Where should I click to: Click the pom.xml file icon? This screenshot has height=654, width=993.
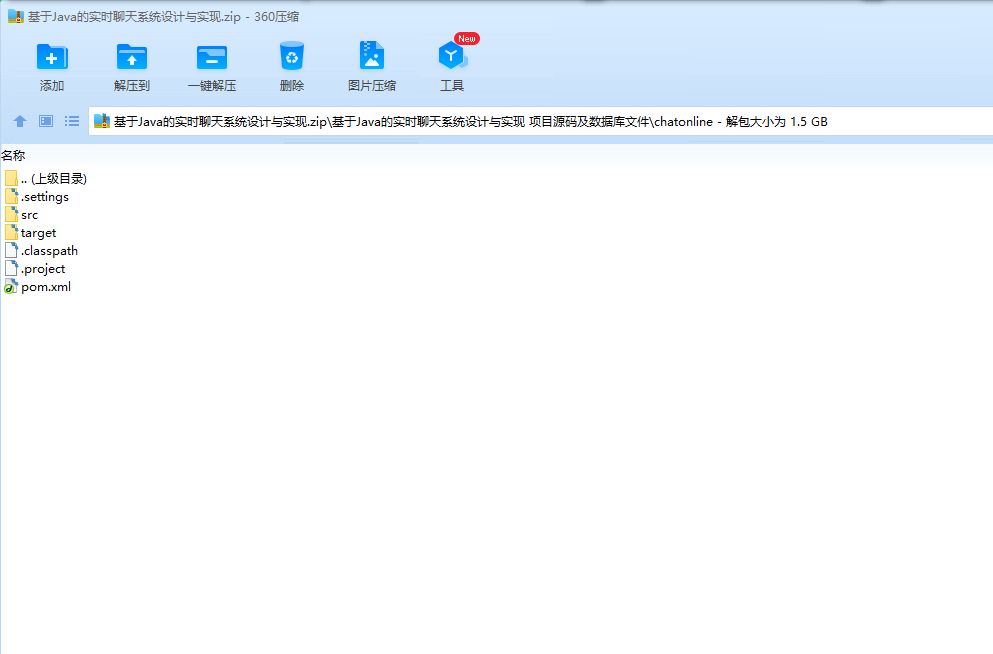point(11,287)
